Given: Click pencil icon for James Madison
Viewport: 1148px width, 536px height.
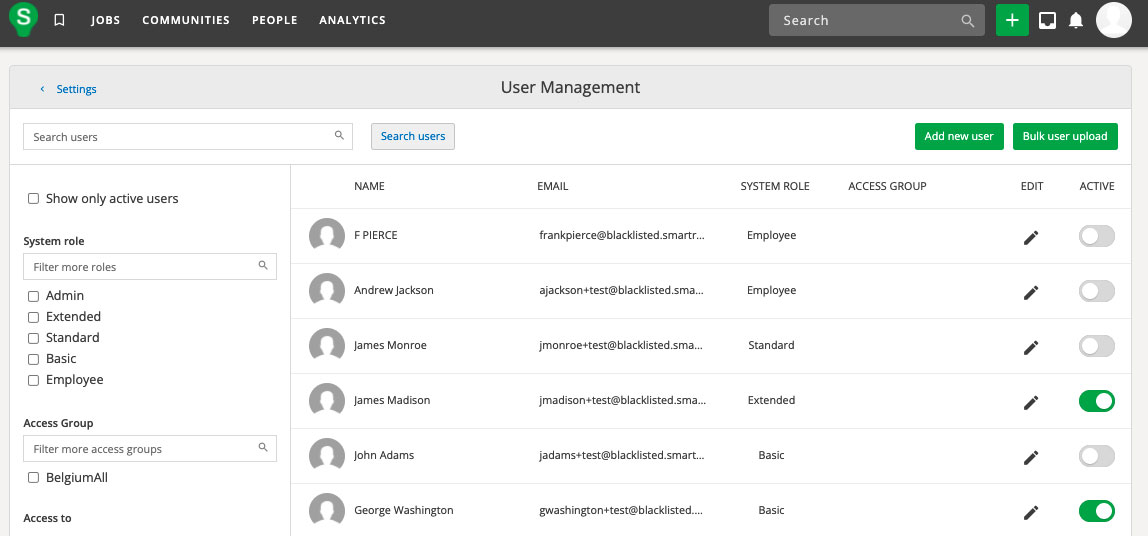Looking at the screenshot, I should (x=1031, y=402).
